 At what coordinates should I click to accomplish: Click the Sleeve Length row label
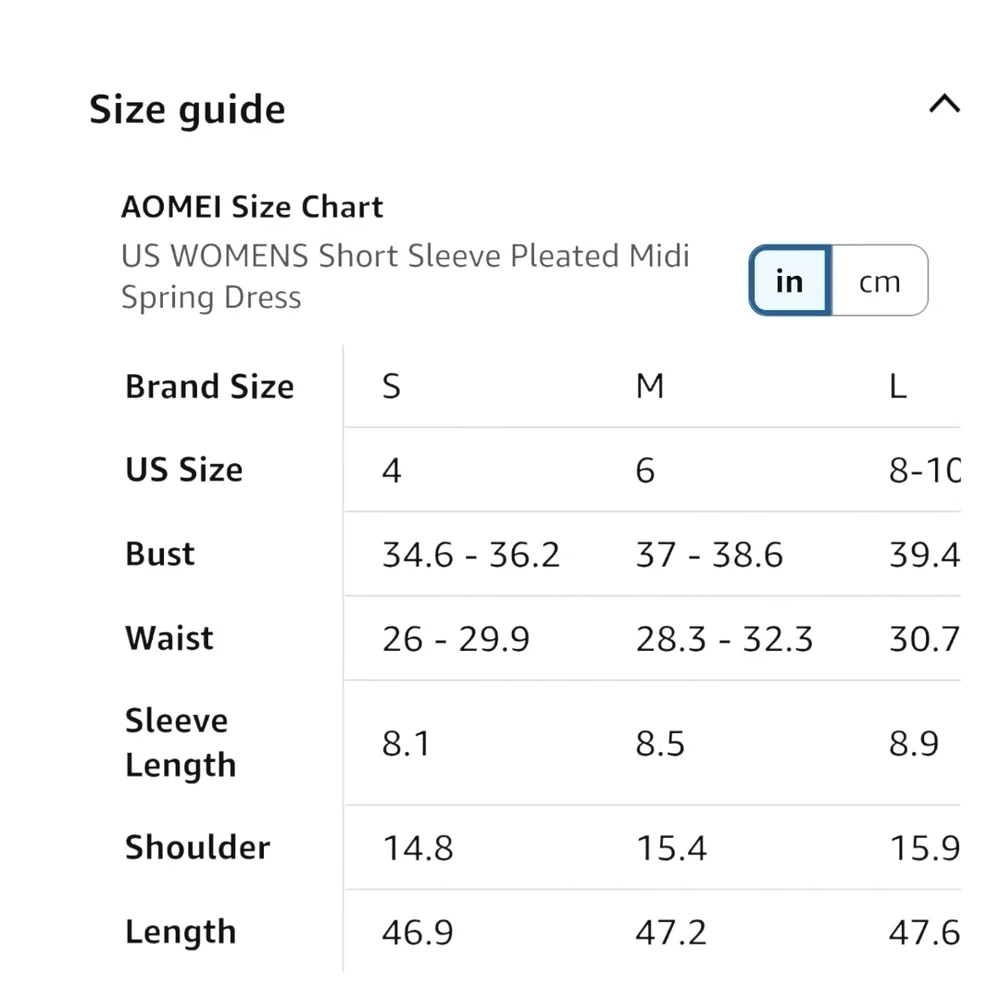point(180,743)
